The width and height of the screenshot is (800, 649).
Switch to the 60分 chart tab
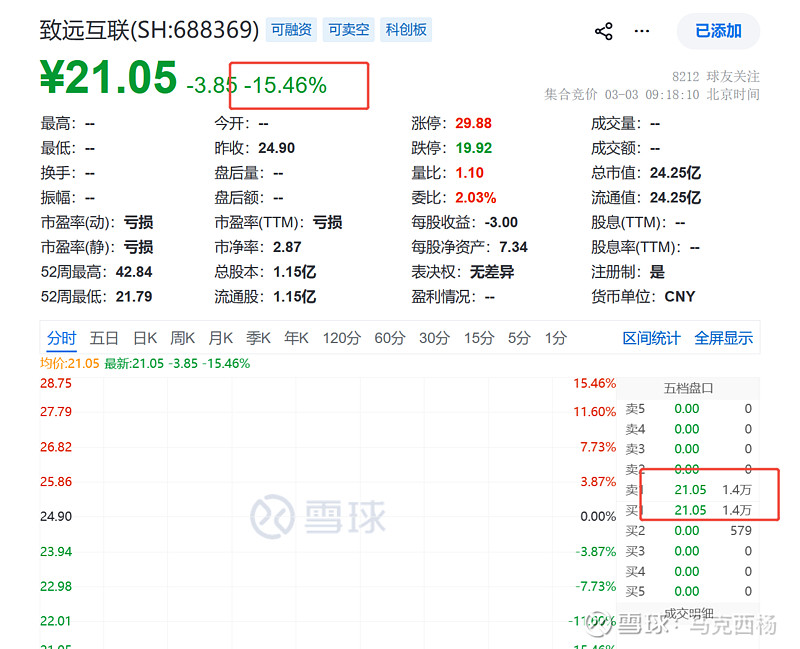pyautogui.click(x=390, y=338)
